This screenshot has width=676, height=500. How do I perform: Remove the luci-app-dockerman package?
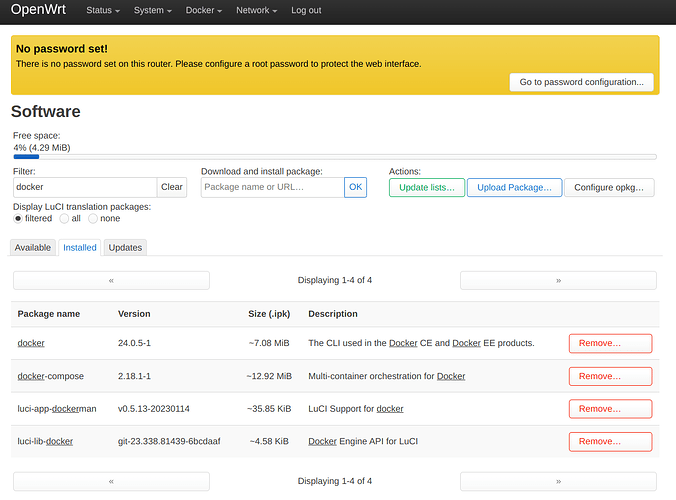610,409
